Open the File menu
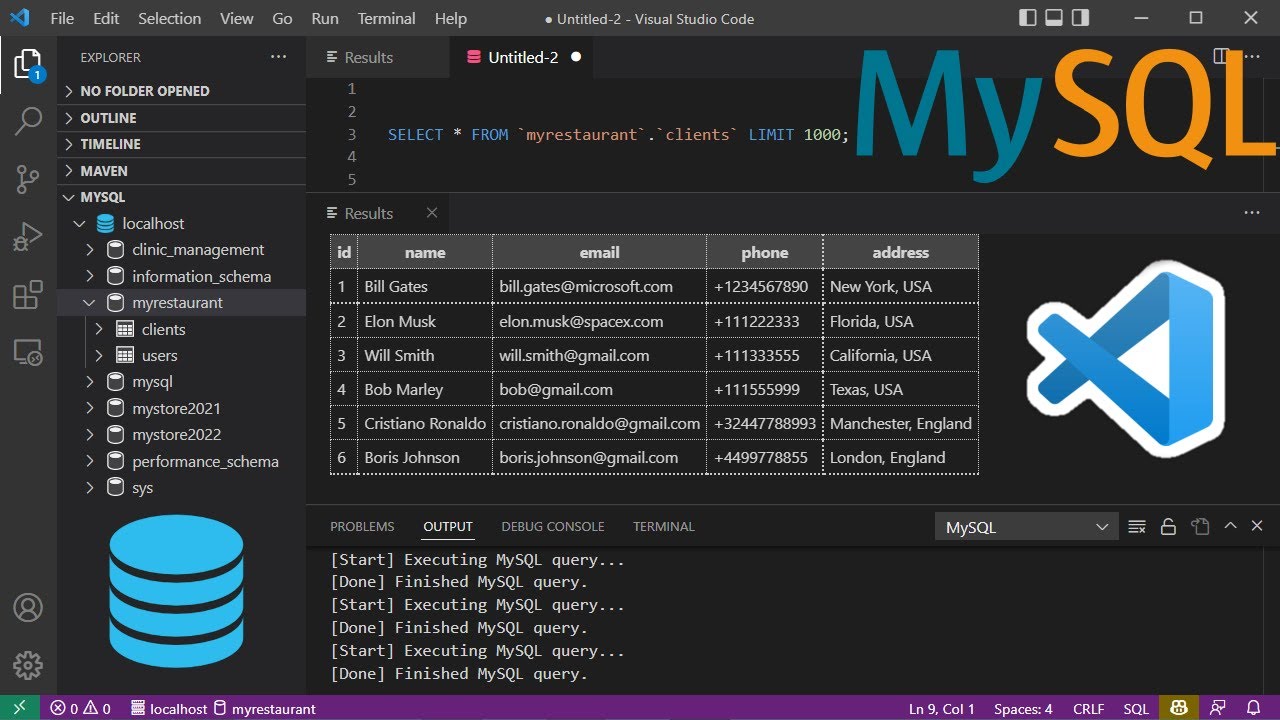Viewport: 1280px width, 720px height. pos(62,18)
